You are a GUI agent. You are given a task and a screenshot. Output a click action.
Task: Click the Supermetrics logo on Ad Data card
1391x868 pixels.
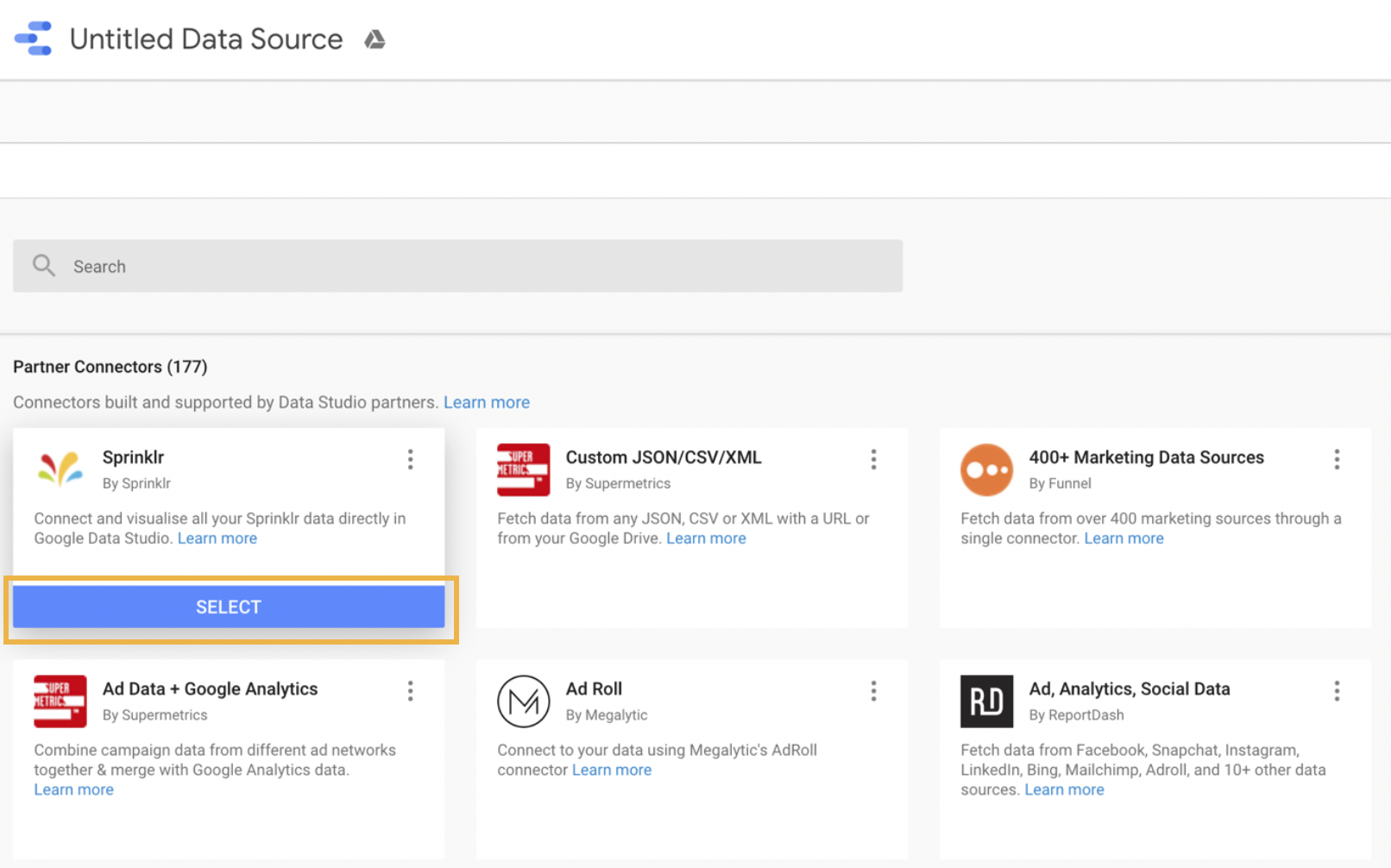click(x=60, y=701)
